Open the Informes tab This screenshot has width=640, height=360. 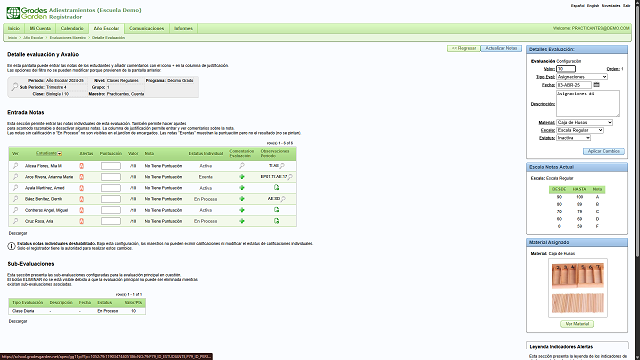click(x=183, y=28)
